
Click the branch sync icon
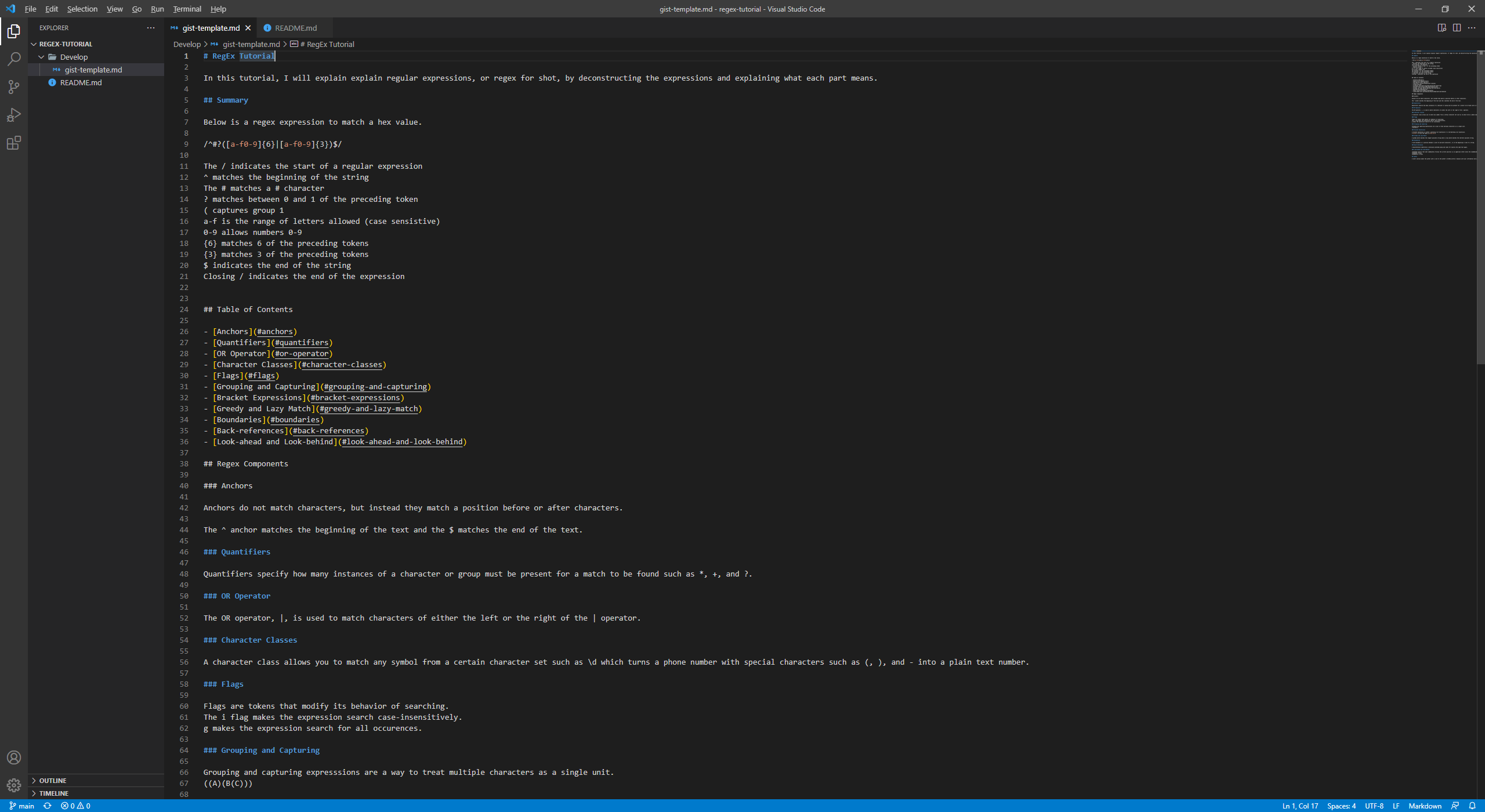pyautogui.click(x=48, y=806)
